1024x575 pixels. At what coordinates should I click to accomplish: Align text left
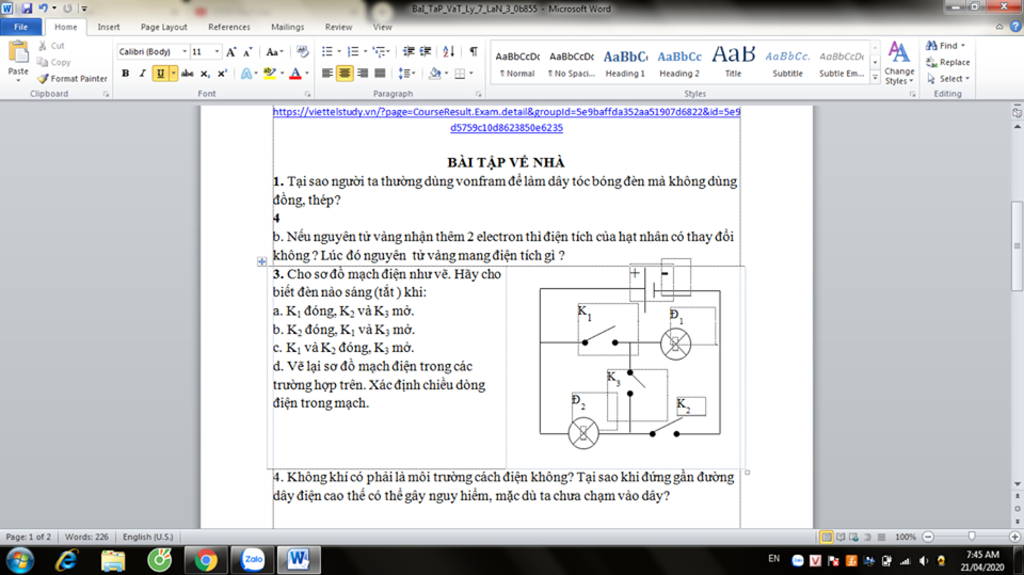point(327,73)
